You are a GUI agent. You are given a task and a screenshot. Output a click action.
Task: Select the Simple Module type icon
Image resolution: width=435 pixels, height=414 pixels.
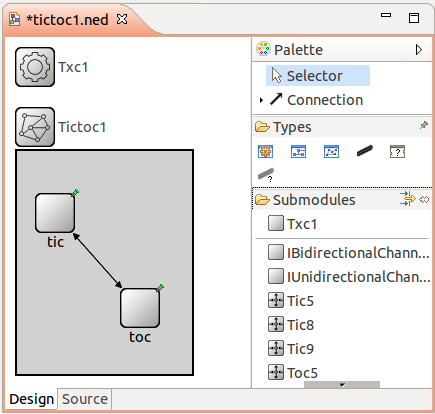coord(265,152)
